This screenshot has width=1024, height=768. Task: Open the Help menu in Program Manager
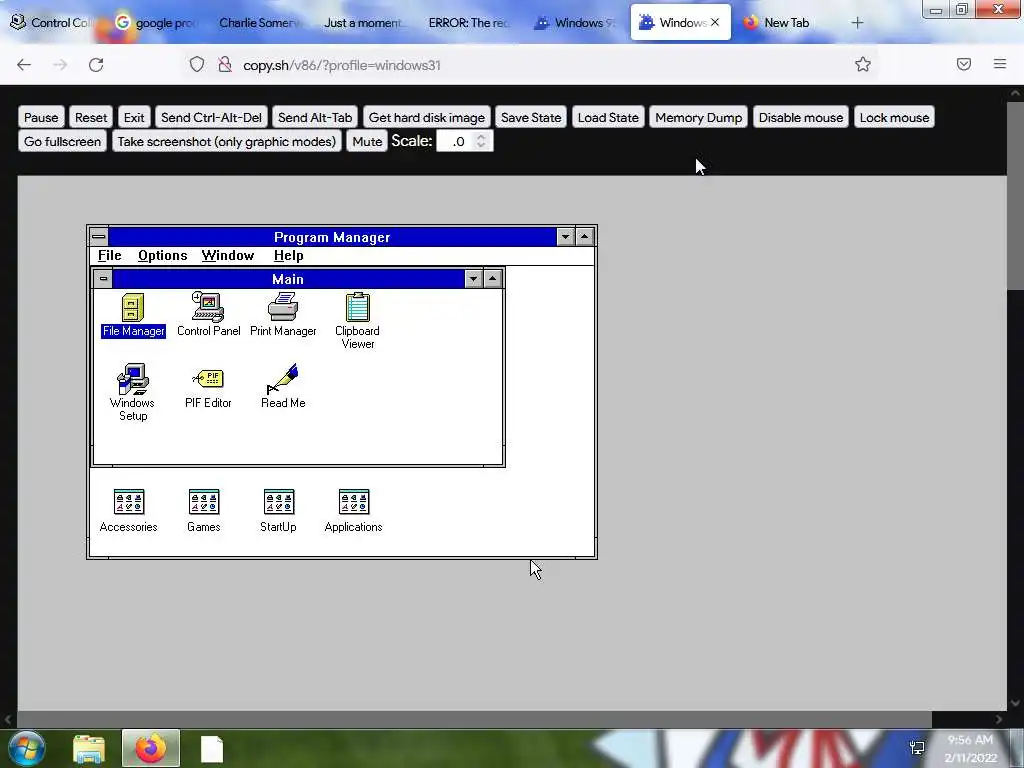point(289,255)
